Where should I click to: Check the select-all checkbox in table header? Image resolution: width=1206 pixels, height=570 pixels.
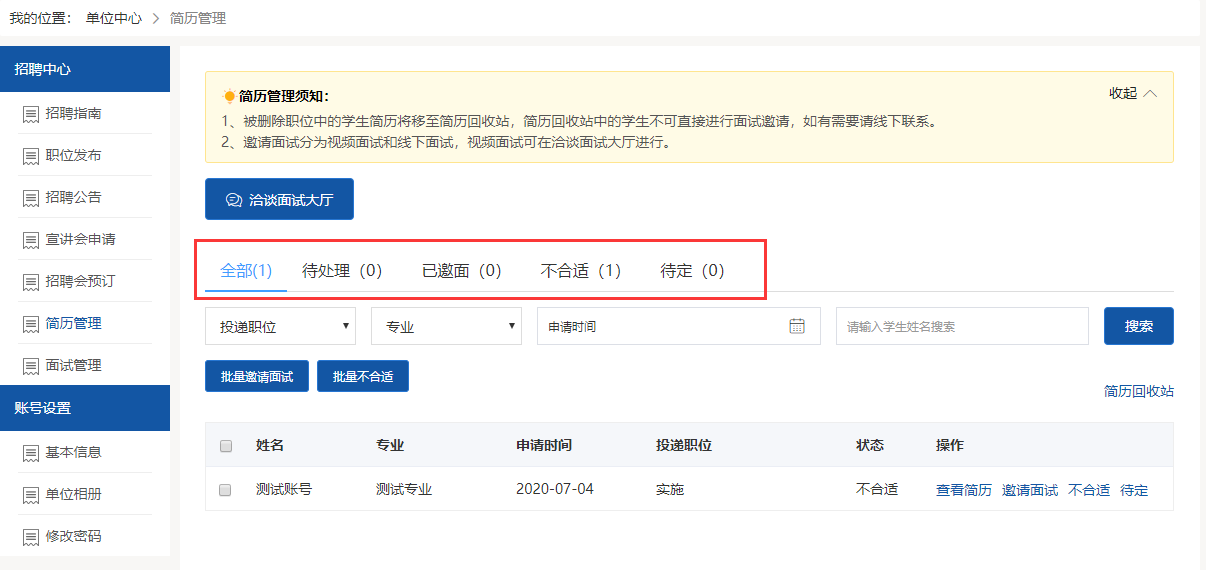(x=226, y=446)
